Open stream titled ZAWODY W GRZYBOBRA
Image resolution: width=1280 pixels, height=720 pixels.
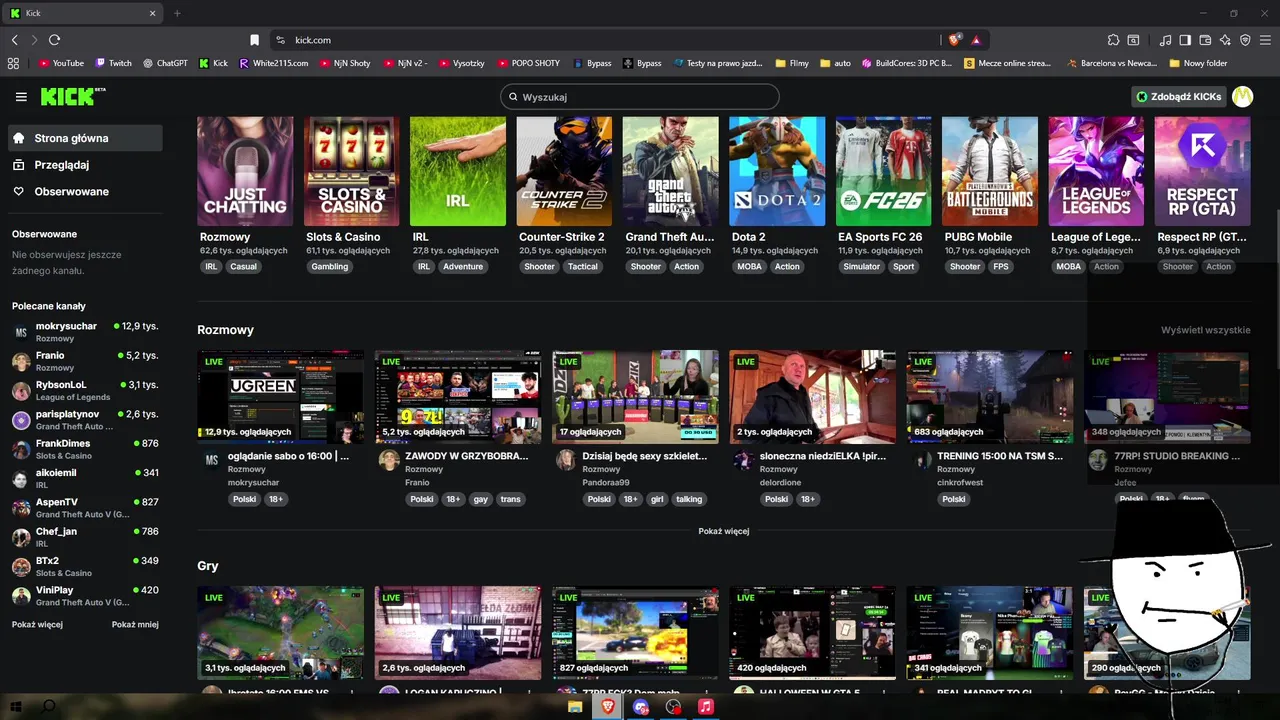click(x=466, y=456)
